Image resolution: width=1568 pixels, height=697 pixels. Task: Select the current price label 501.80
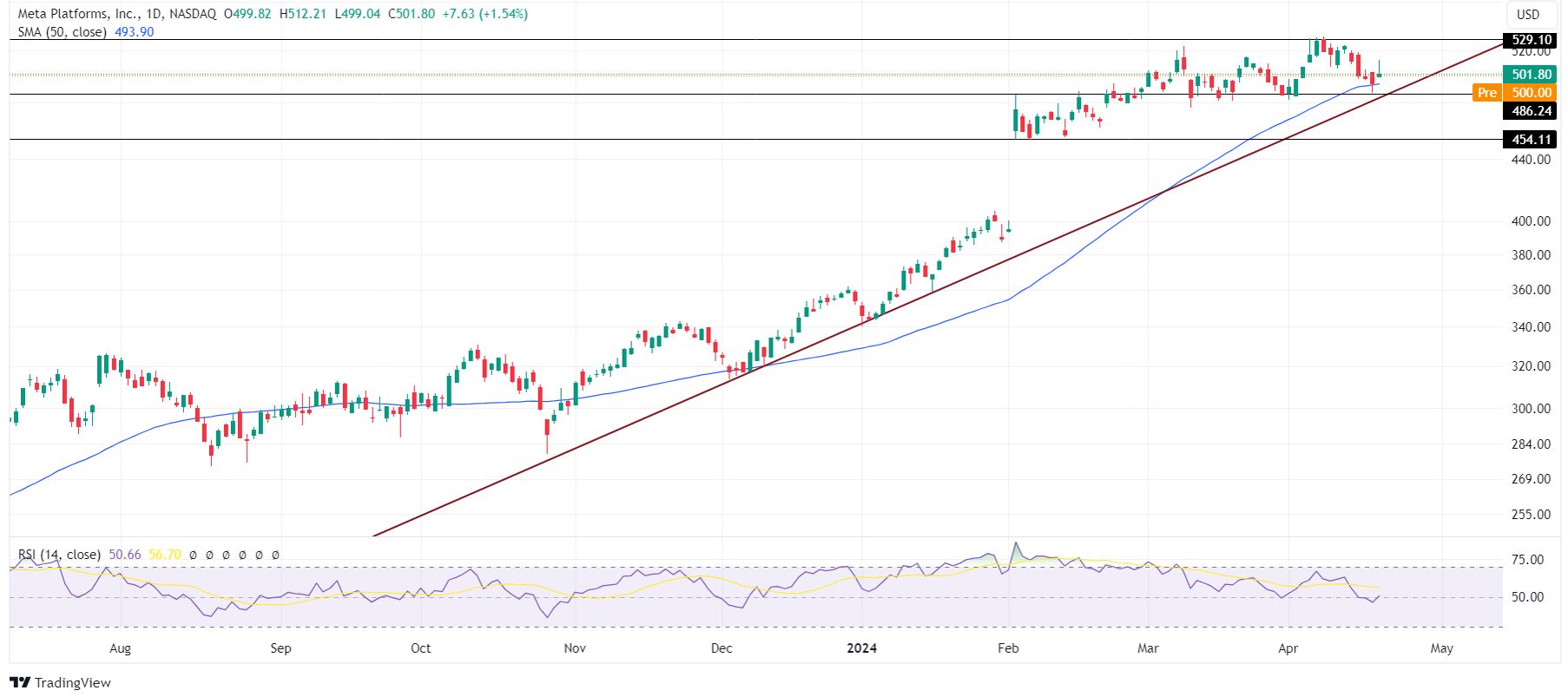[x=1531, y=75]
